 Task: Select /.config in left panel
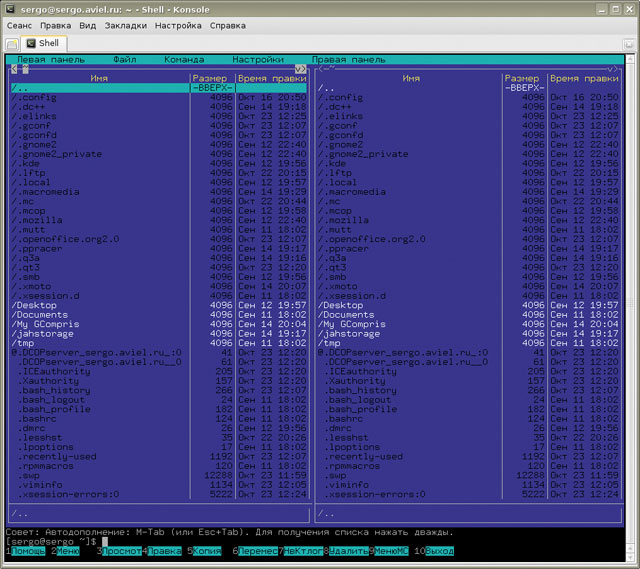[159, 98]
